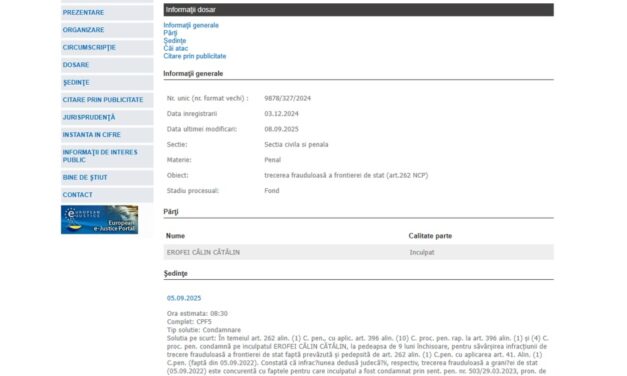Open the Citare prin publicitate anchor link
This screenshot has width=627, height=376.
point(195,56)
